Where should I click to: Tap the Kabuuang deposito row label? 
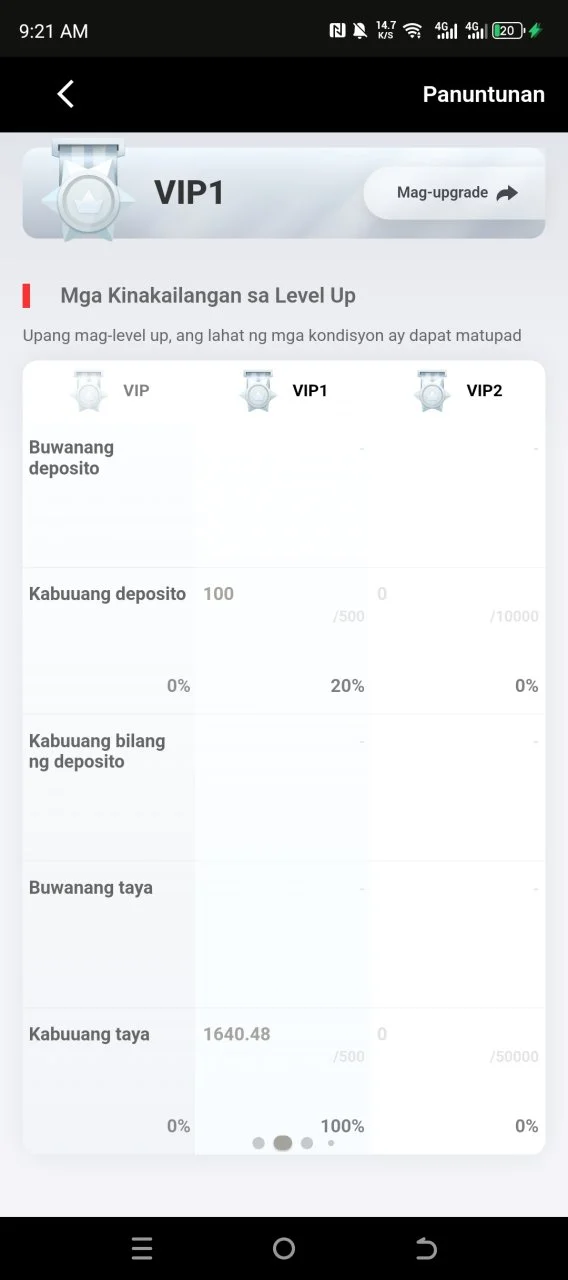coord(107,594)
